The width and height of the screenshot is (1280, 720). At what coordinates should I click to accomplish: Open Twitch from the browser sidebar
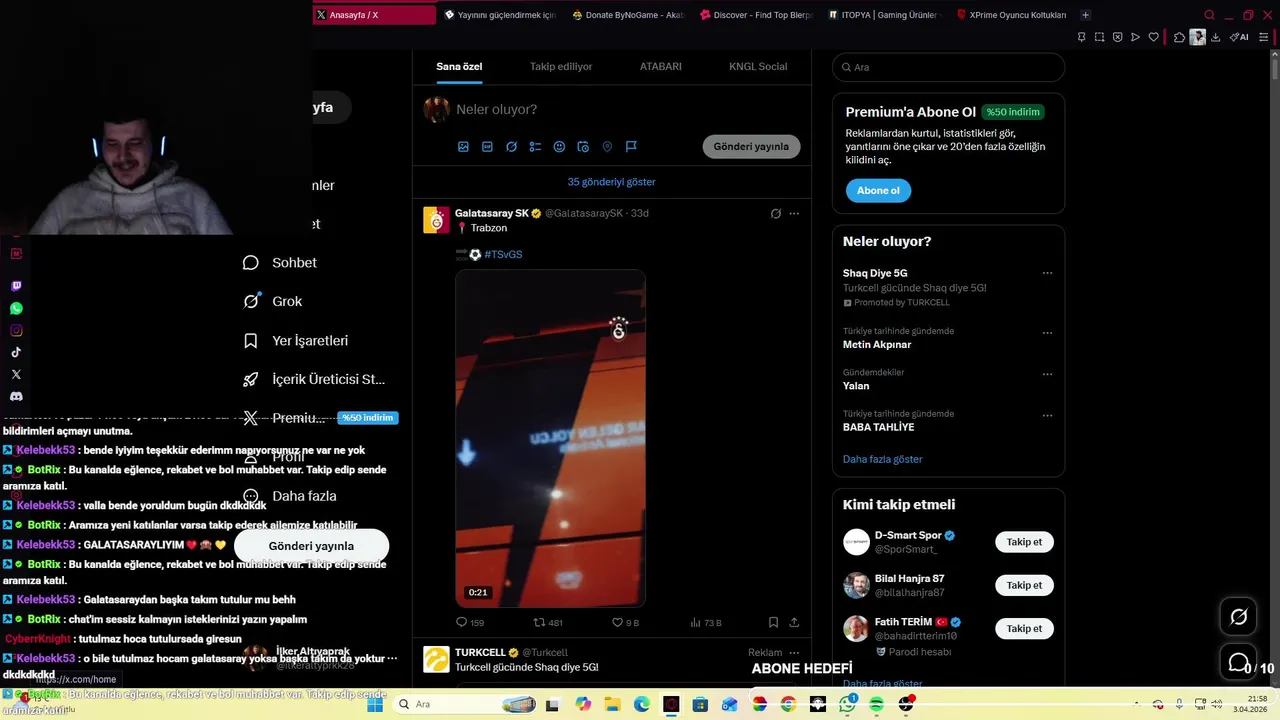click(x=16, y=286)
